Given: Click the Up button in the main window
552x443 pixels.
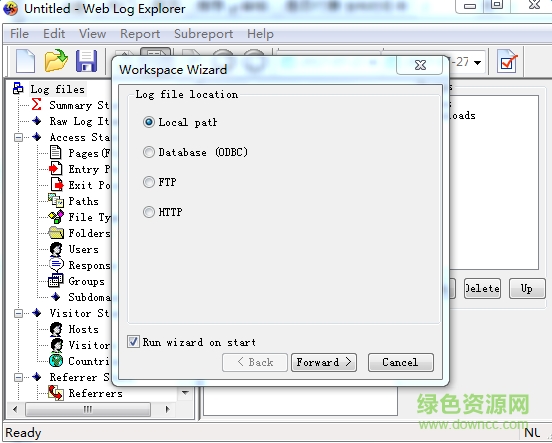Looking at the screenshot, I should tap(527, 288).
